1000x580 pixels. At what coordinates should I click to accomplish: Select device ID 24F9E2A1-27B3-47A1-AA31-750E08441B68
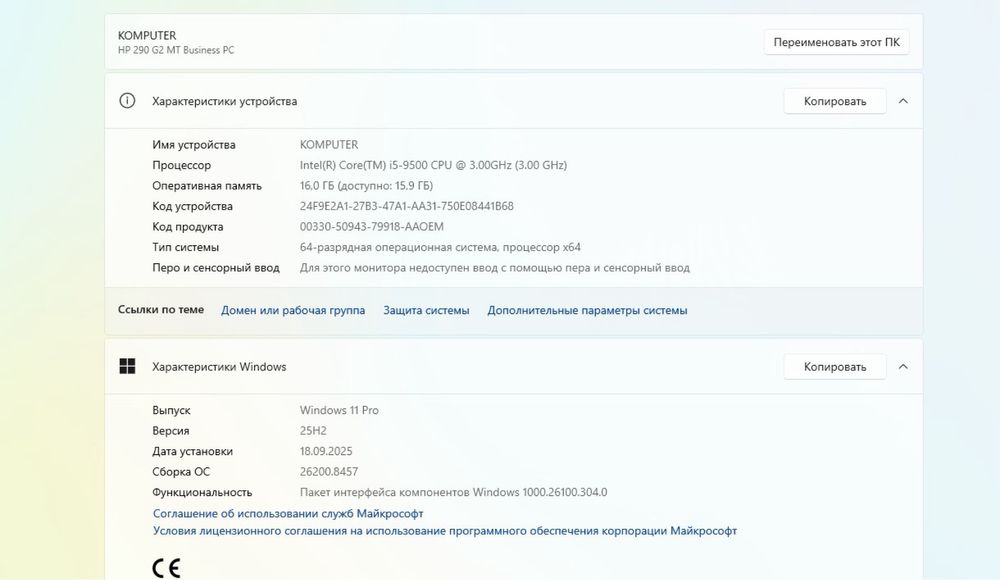pyautogui.click(x=406, y=206)
